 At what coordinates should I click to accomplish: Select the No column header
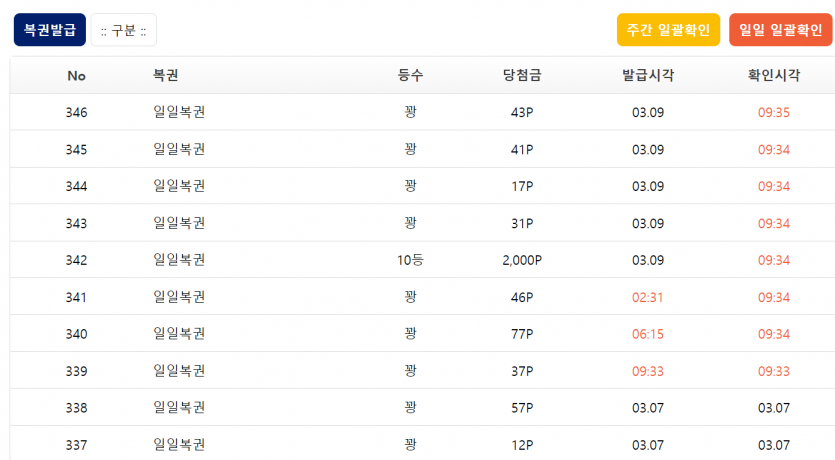click(x=76, y=76)
